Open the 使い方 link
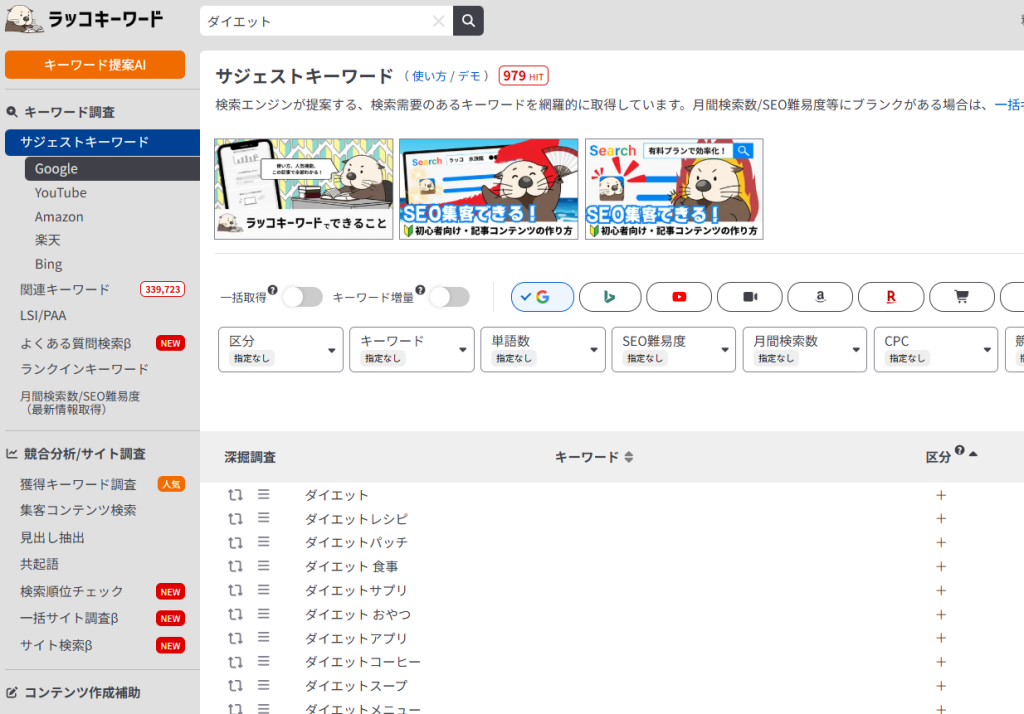 [x=428, y=76]
